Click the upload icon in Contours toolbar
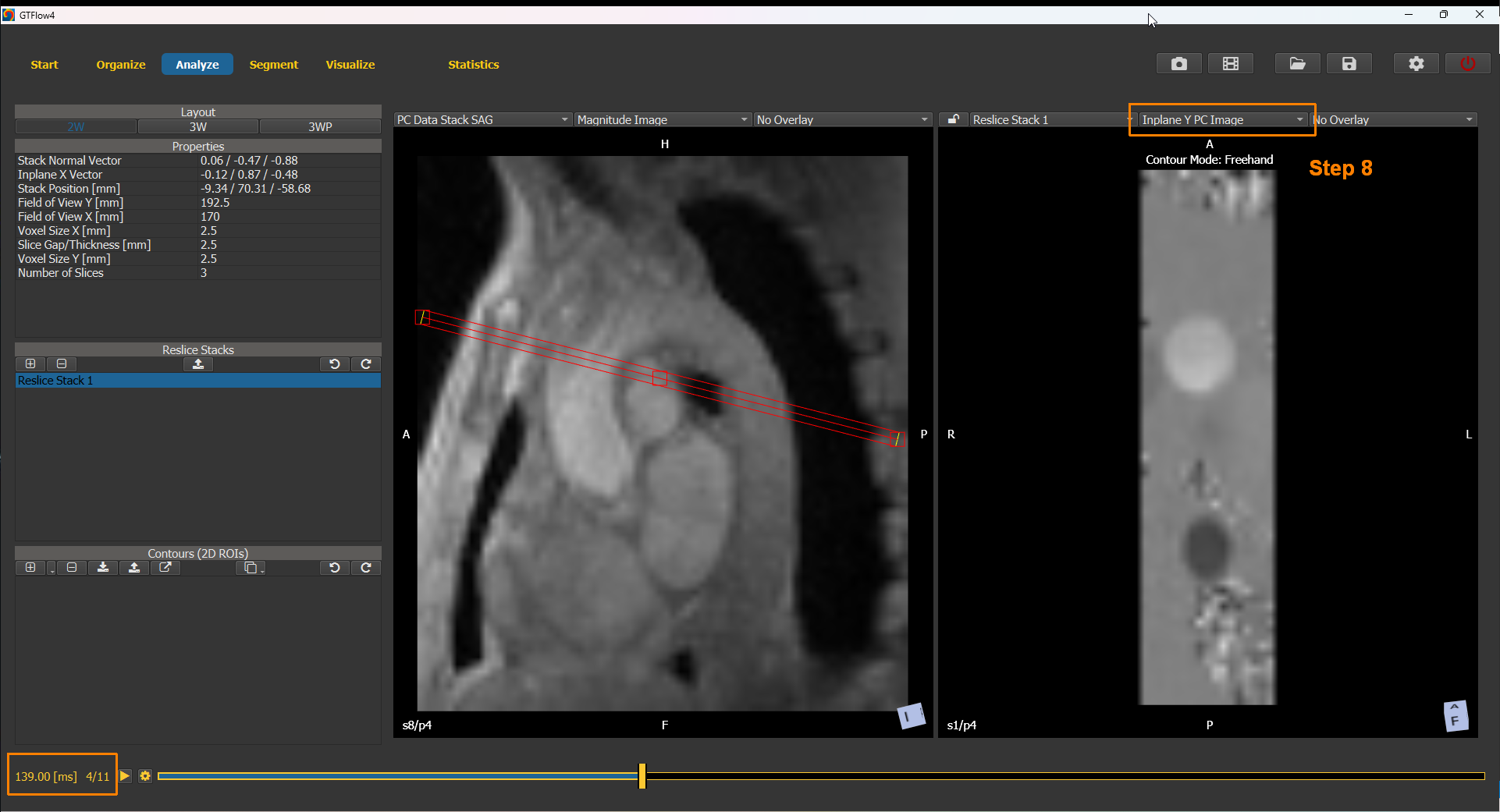This screenshot has height=812, width=1500. click(134, 568)
